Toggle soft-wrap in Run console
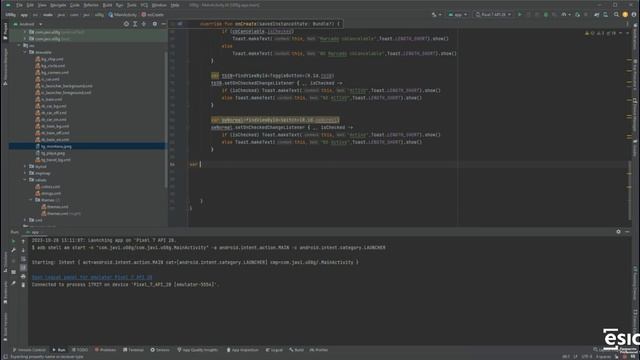This screenshot has height=360, width=640. [x=23, y=259]
